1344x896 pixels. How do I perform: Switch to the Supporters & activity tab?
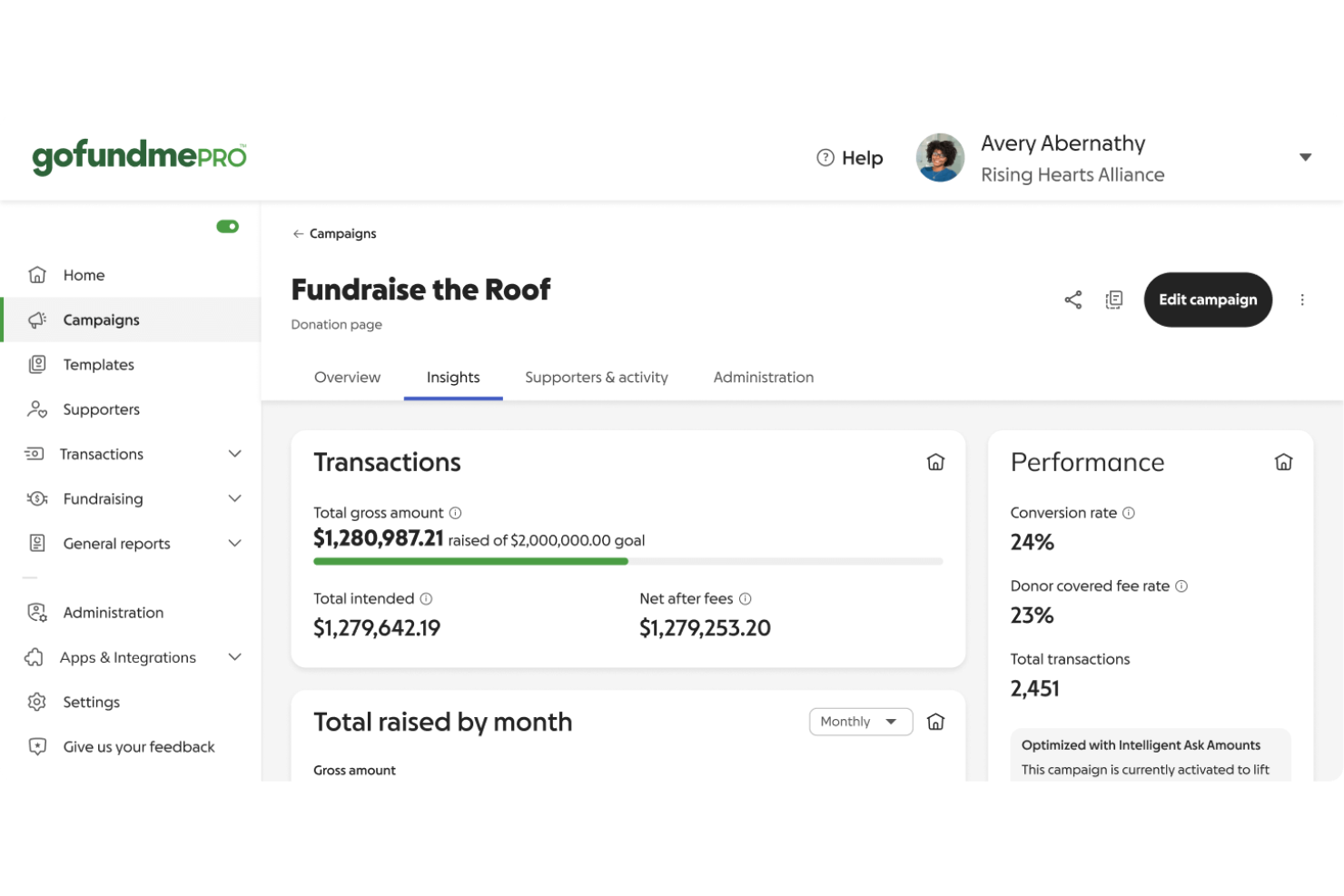[x=596, y=377]
